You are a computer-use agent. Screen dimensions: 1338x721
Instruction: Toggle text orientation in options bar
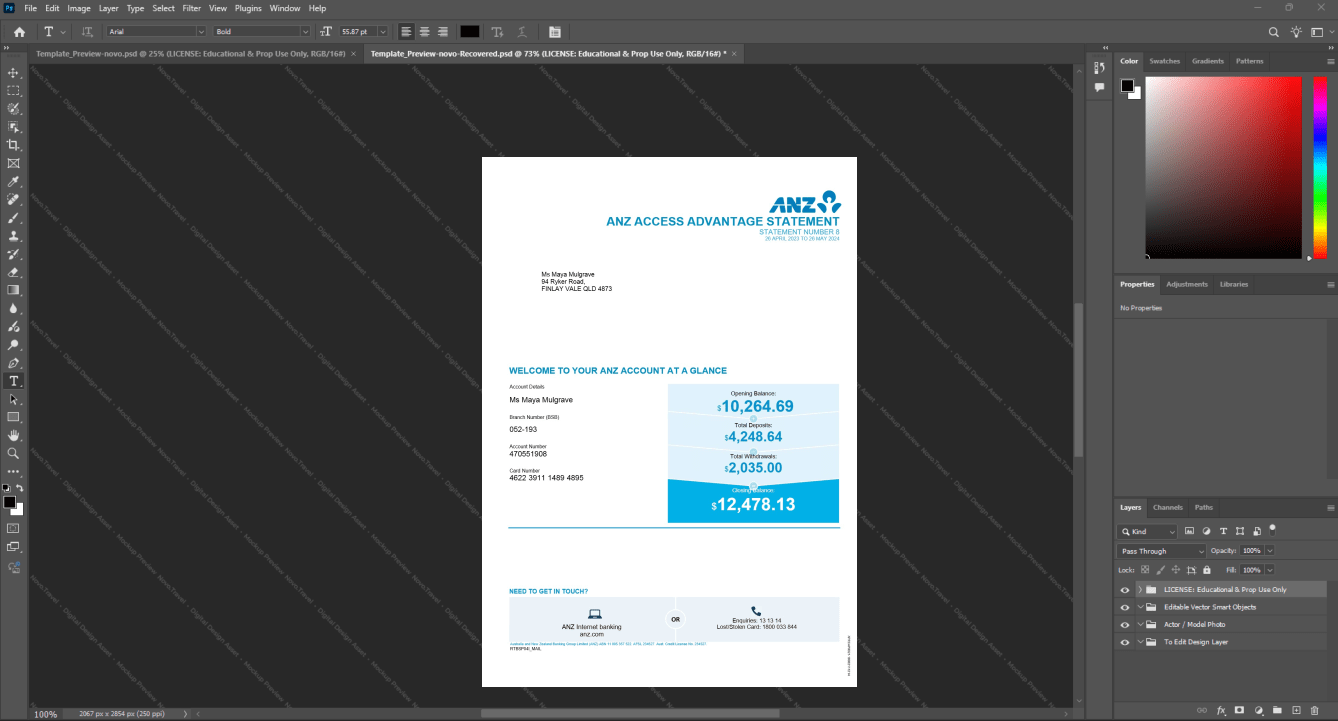tap(88, 32)
